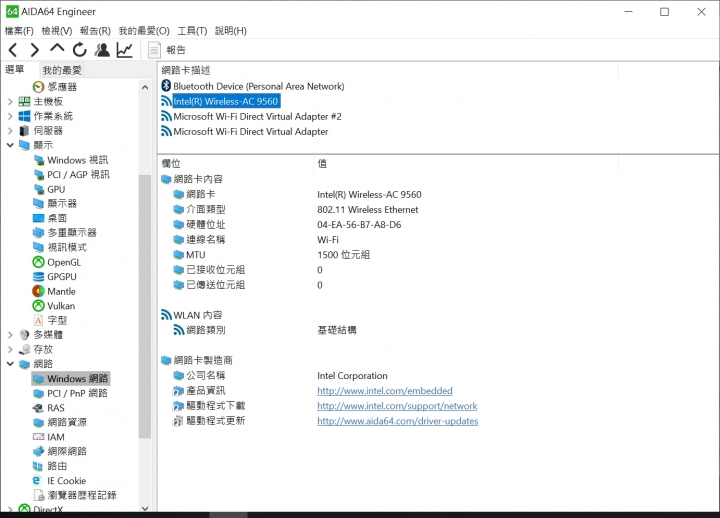The image size is (720, 518).
Task: Click the 802.11 Wireless Ethernet value
Action: coord(368,209)
